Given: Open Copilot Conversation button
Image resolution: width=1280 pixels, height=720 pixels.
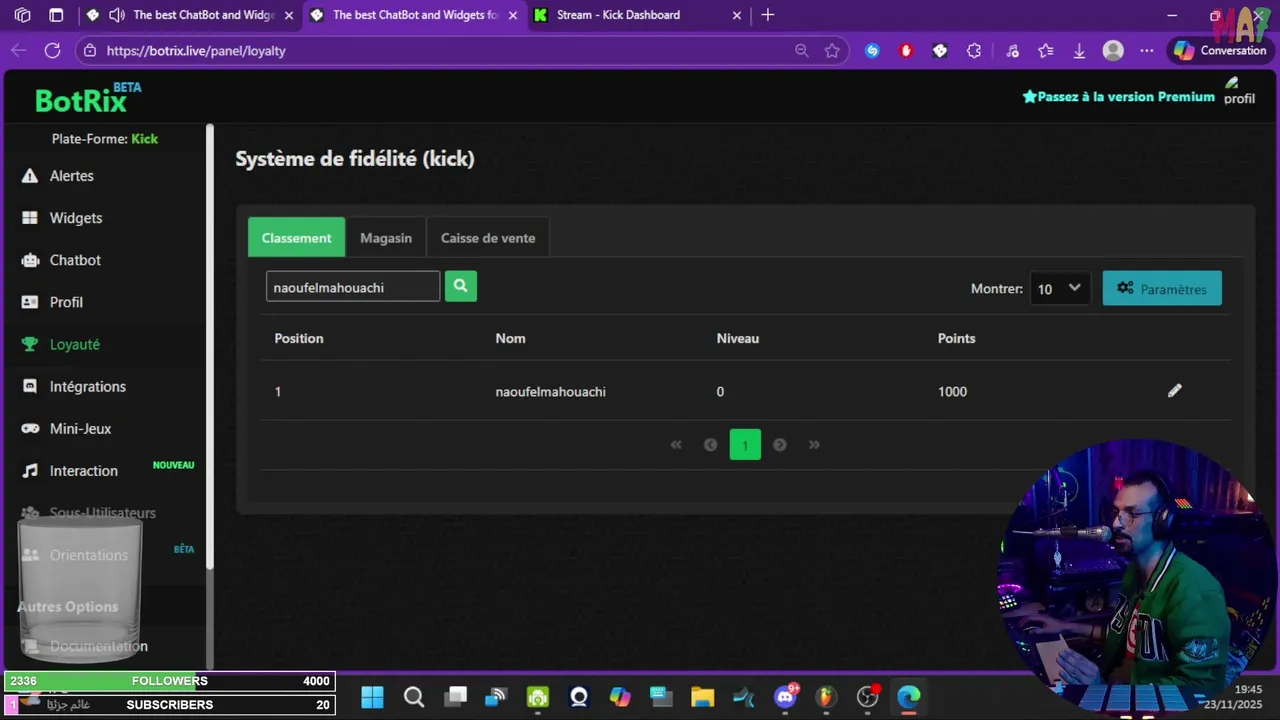Looking at the screenshot, I should (x=1220, y=50).
